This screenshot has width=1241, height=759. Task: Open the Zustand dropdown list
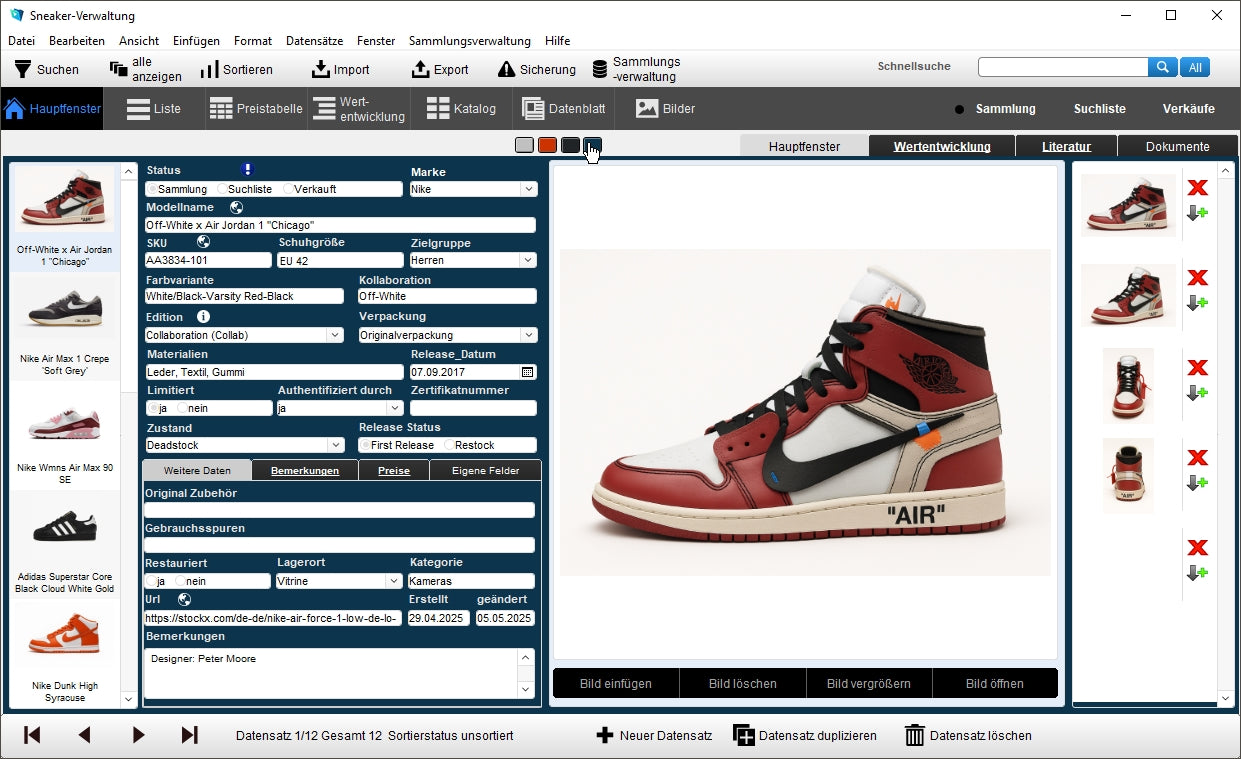click(335, 445)
